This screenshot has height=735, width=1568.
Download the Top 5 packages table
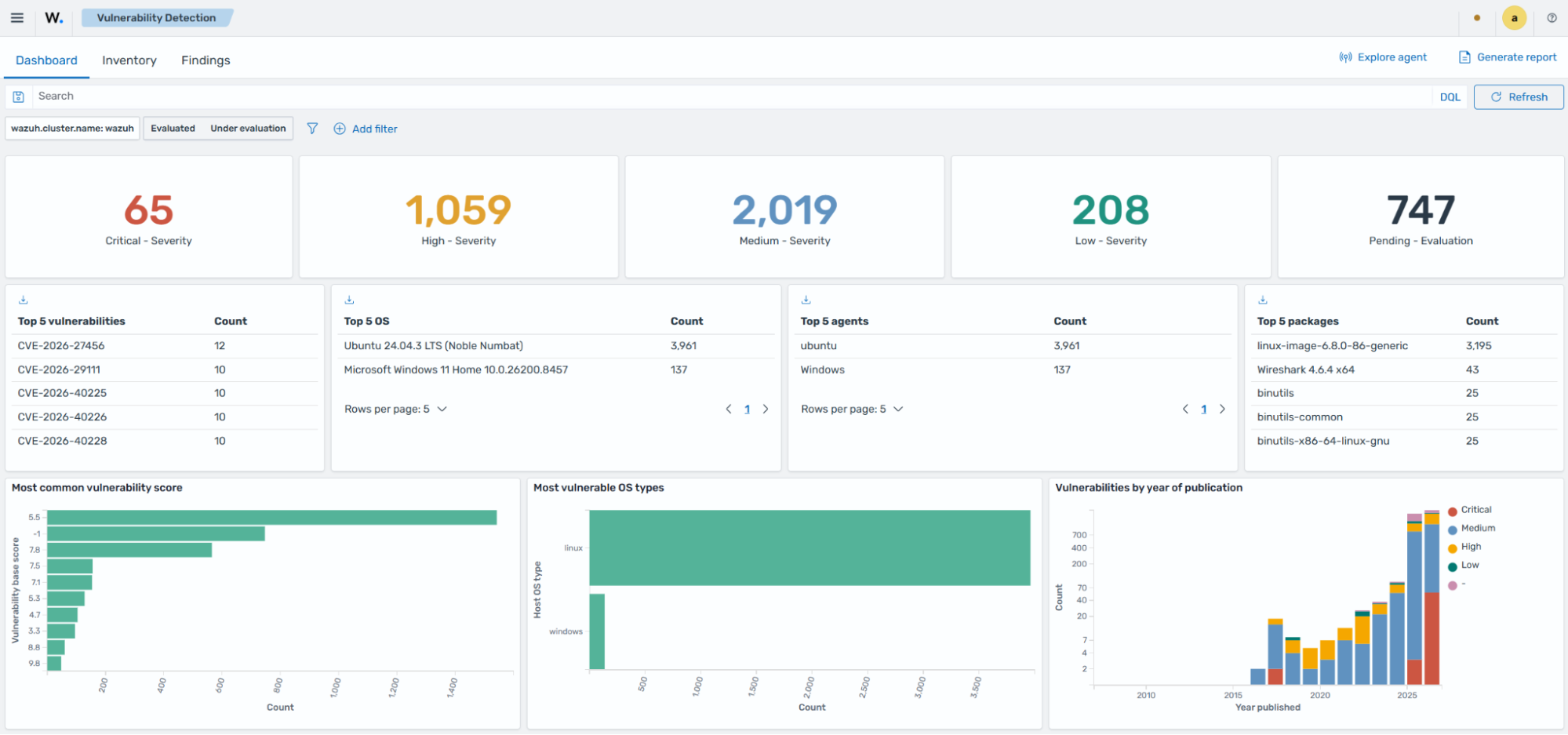point(1263,300)
